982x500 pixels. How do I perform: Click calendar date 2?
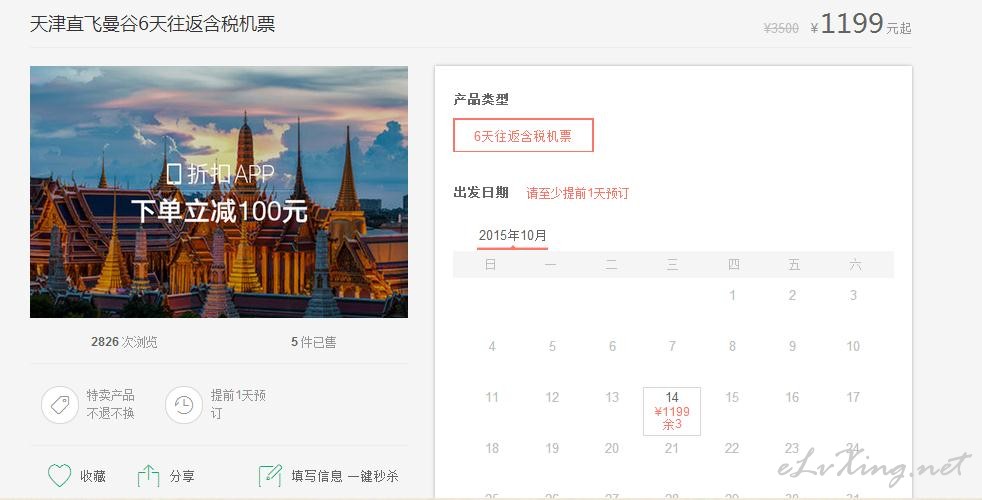tap(792, 295)
